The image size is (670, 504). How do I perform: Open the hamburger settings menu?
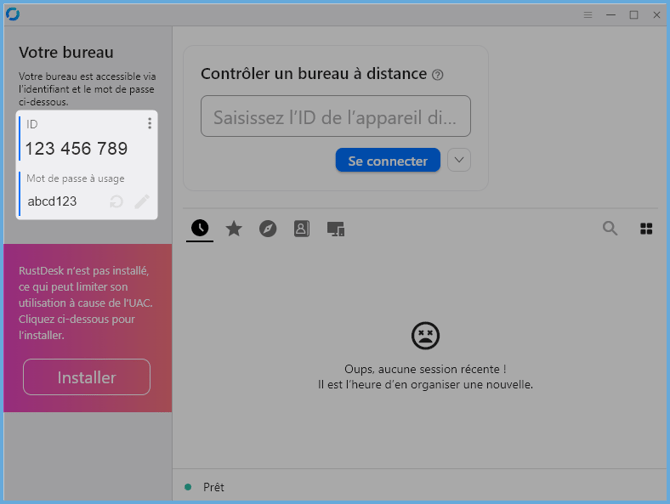coord(588,15)
